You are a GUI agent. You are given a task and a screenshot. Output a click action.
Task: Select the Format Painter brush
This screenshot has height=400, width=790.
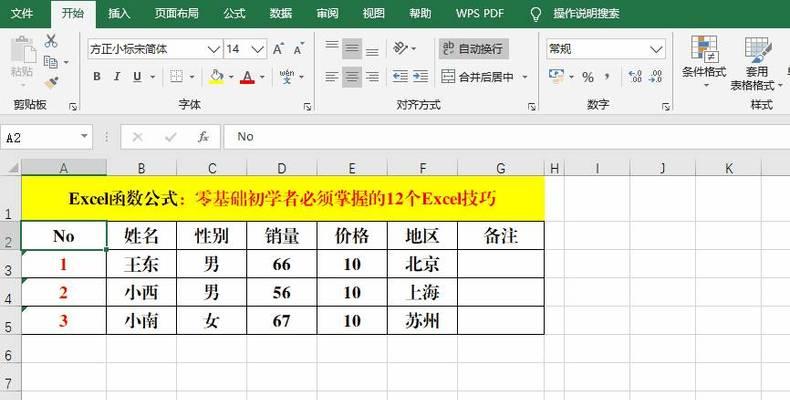[51, 83]
